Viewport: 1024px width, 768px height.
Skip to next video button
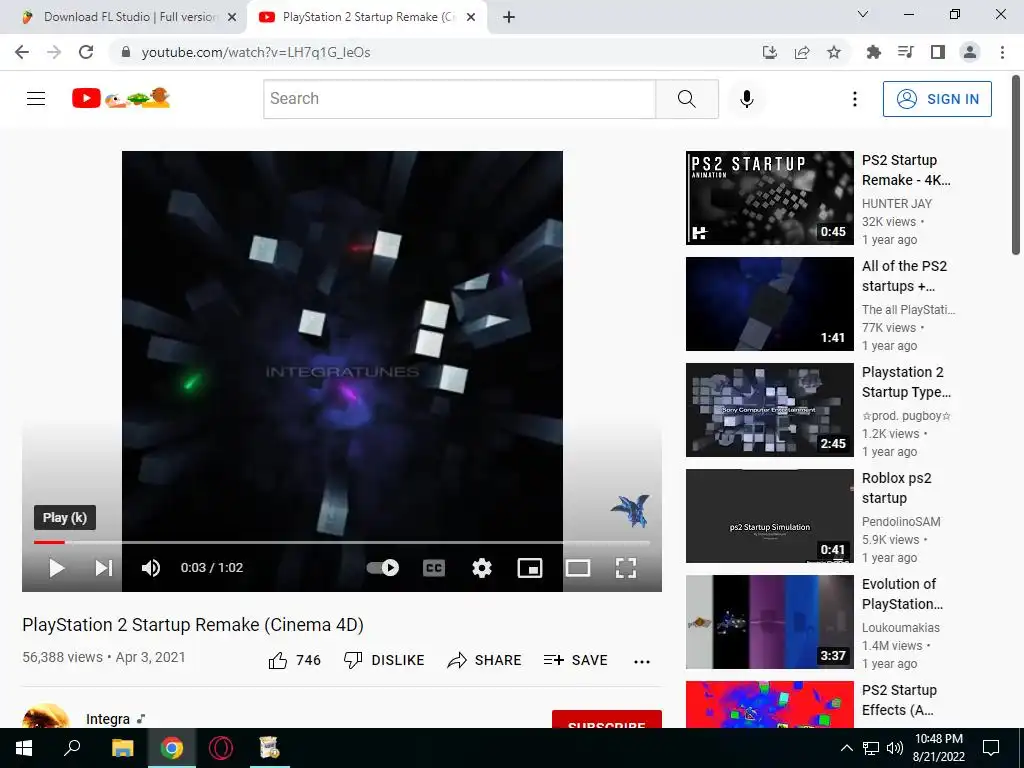[104, 568]
